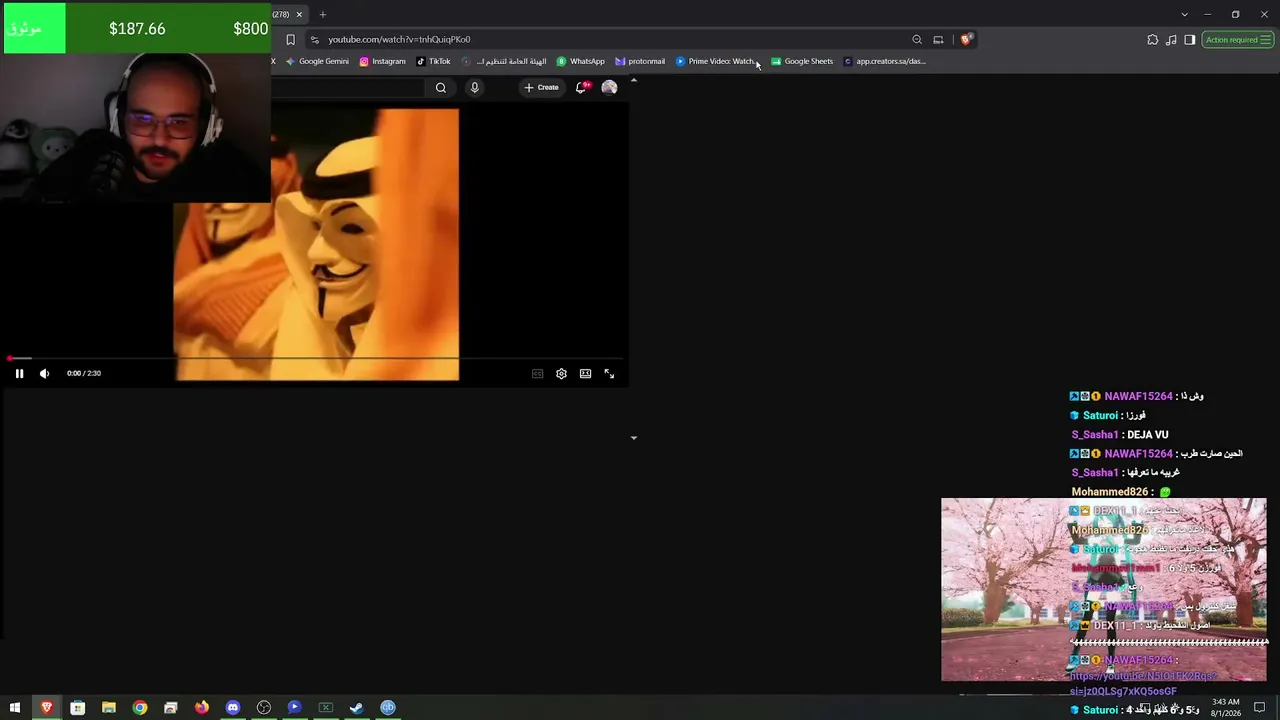Start YouTube voice search with microphone
1280x720 pixels.
(474, 87)
